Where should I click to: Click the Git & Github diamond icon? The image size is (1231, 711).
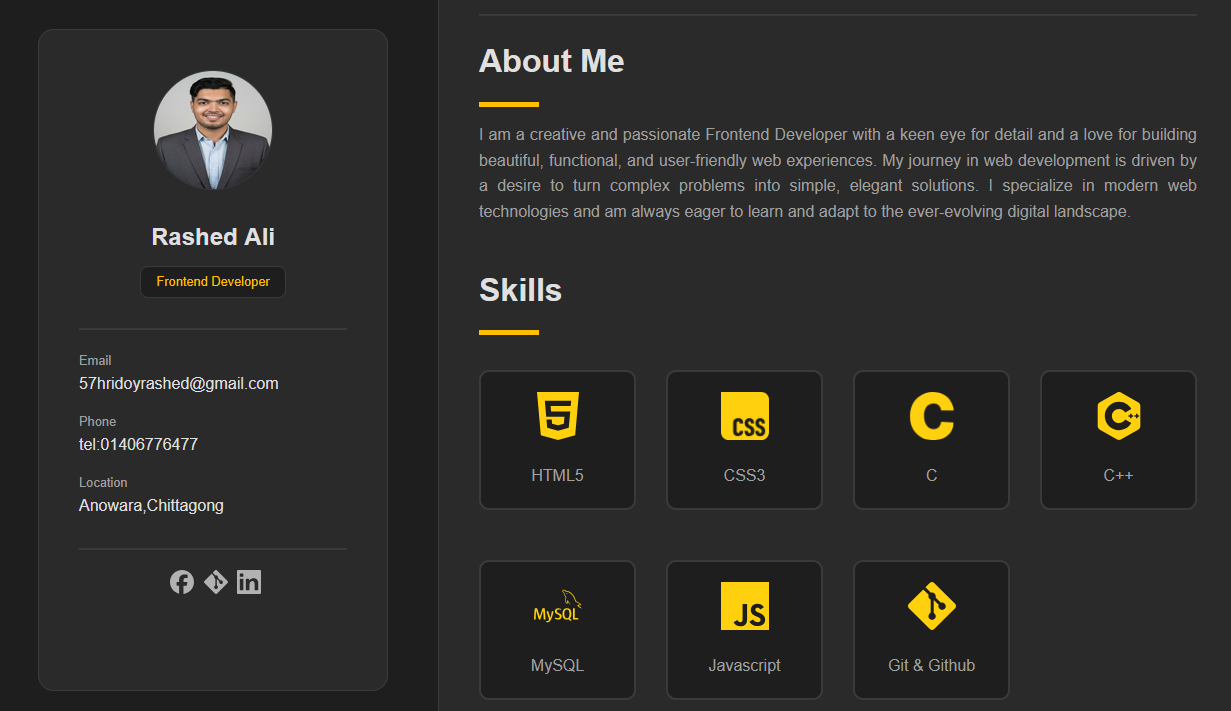pos(931,606)
